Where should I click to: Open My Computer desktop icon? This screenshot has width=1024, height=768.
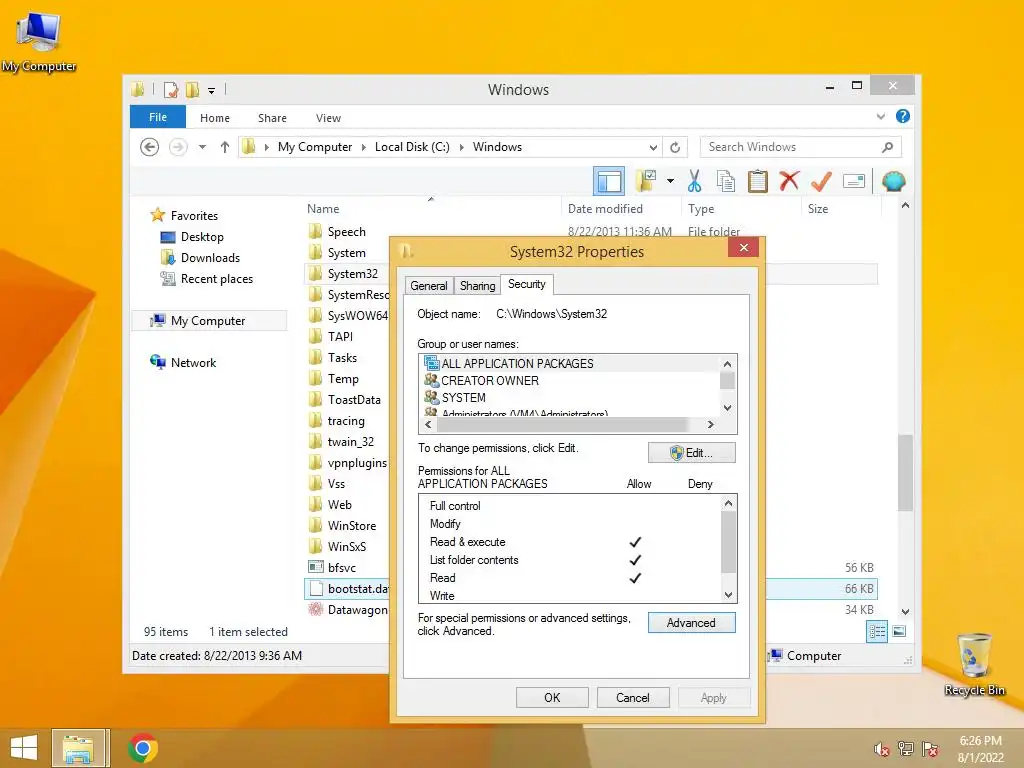coord(39,40)
